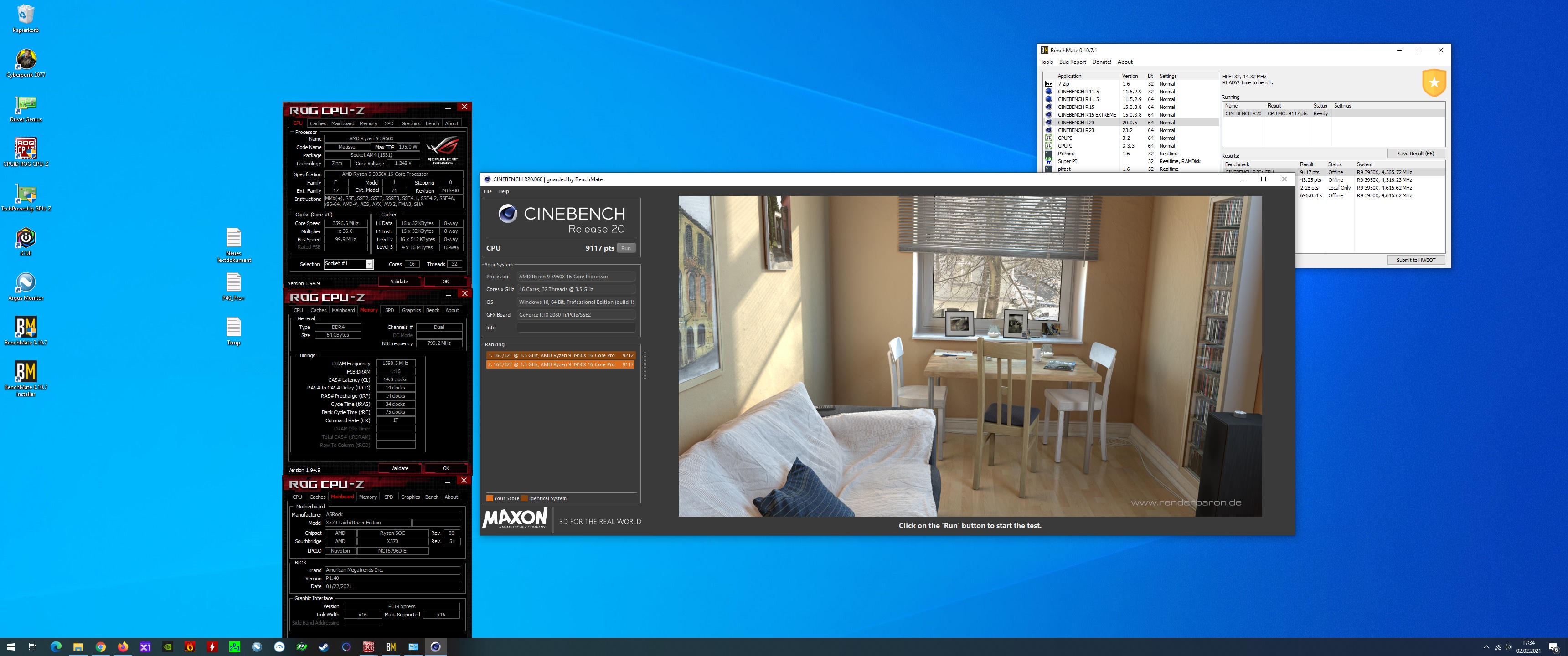Open the NVIDIA taskbar icon

point(167,647)
